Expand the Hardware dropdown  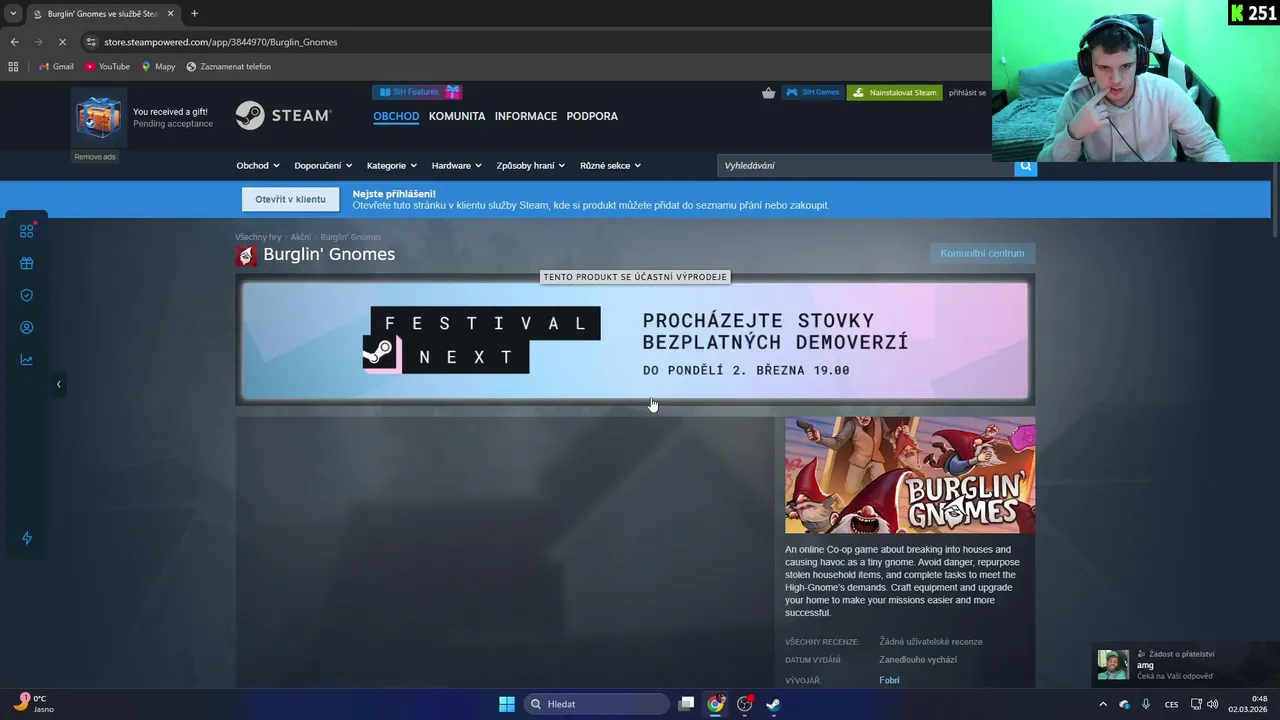pyautogui.click(x=456, y=166)
